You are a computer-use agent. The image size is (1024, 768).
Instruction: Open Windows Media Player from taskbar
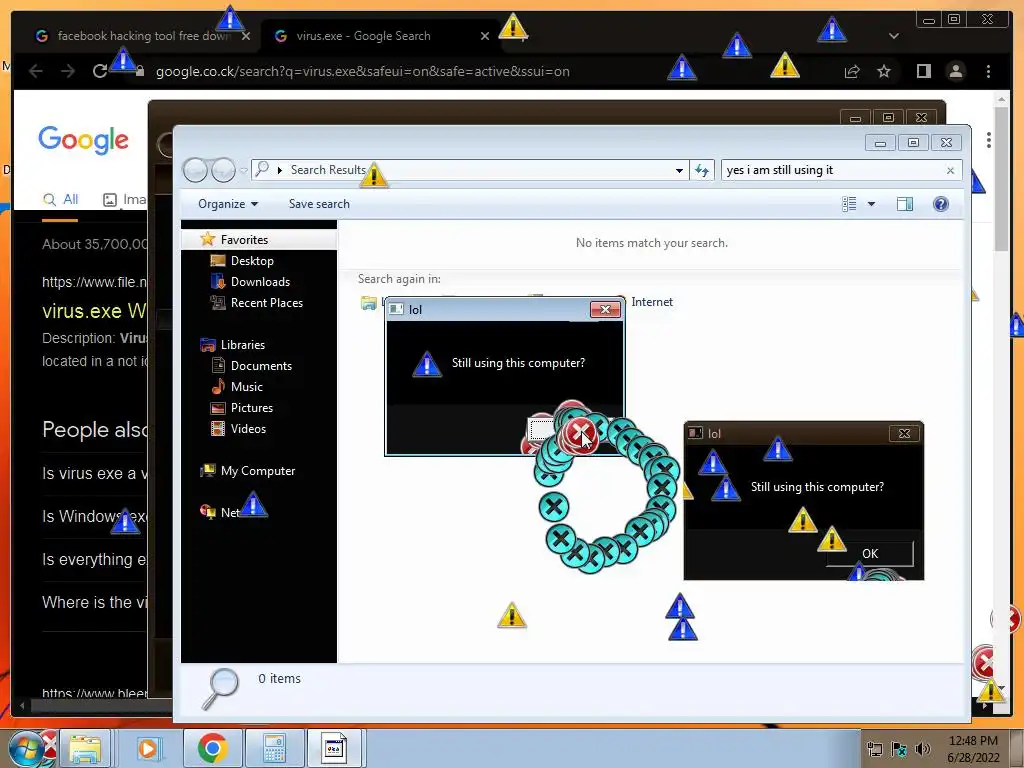click(149, 748)
